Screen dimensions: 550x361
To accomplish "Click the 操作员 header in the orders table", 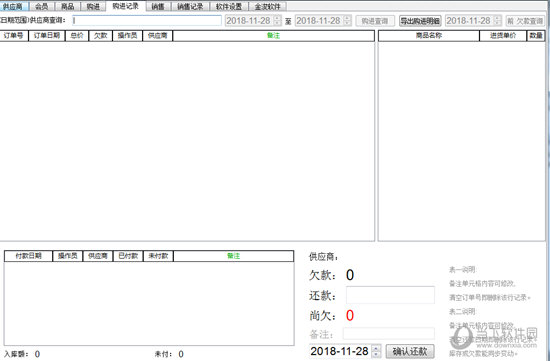I will click(127, 36).
